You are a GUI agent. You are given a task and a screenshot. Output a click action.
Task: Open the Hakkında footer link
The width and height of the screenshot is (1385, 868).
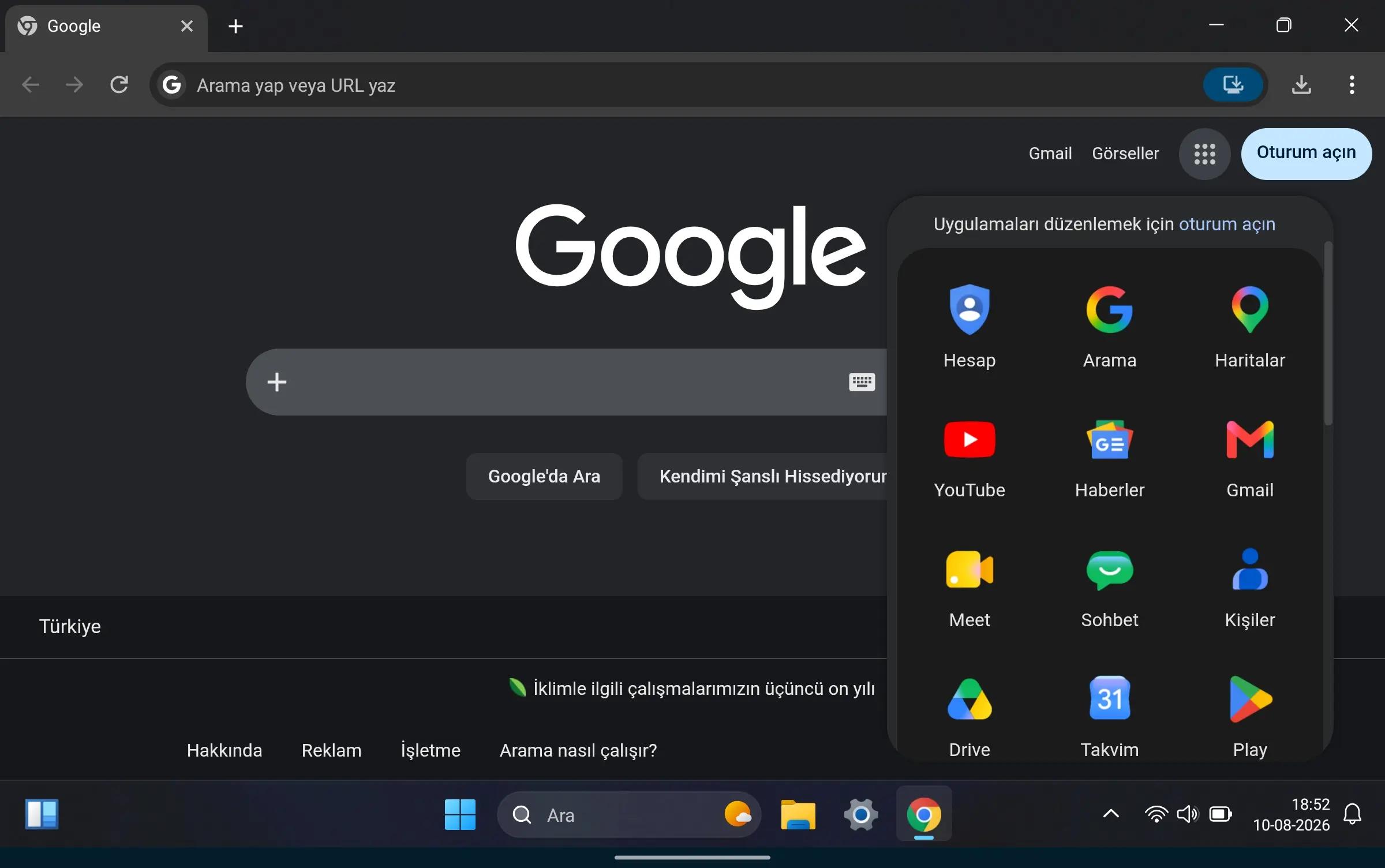pyautogui.click(x=224, y=750)
